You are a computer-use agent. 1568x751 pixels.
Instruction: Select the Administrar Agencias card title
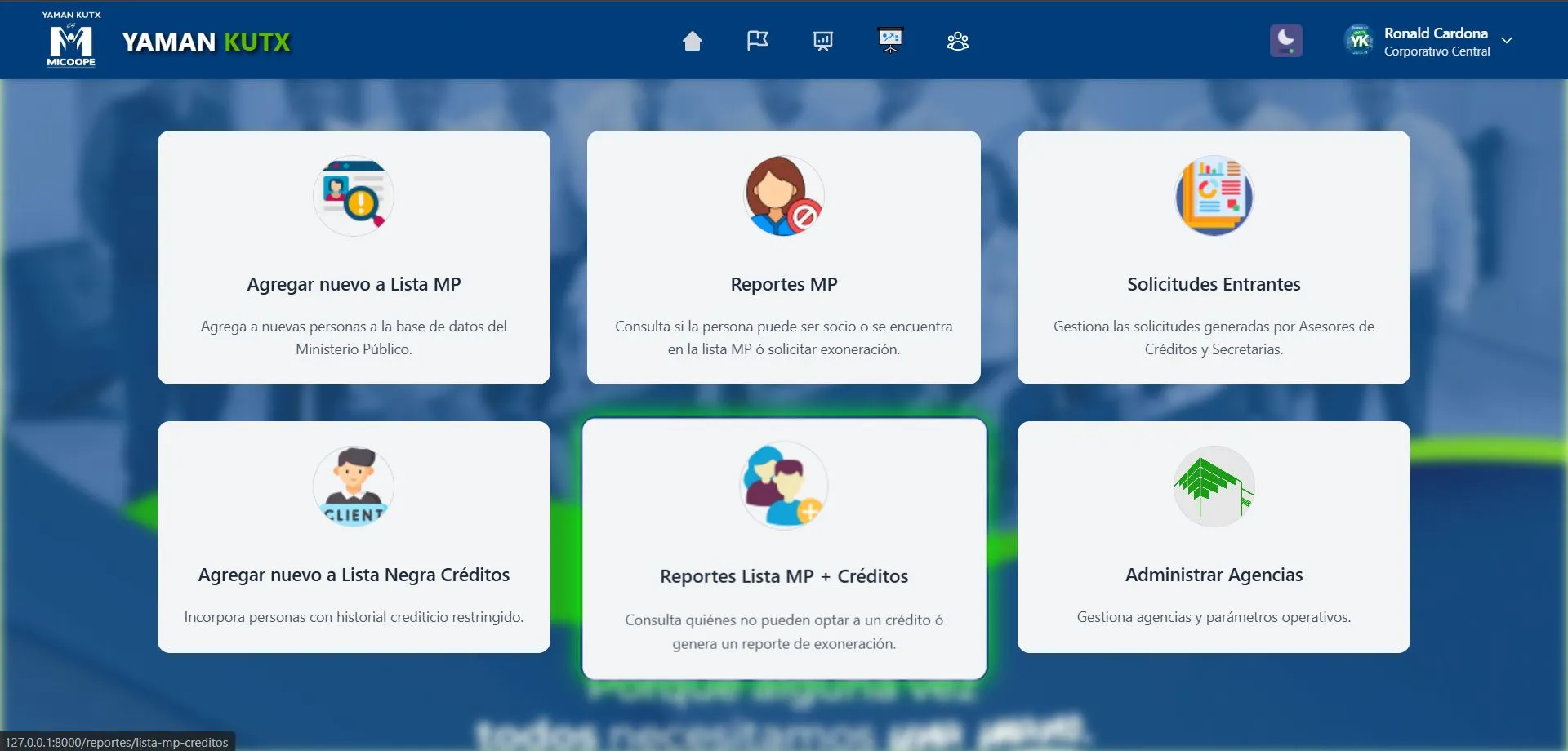pyautogui.click(x=1214, y=575)
